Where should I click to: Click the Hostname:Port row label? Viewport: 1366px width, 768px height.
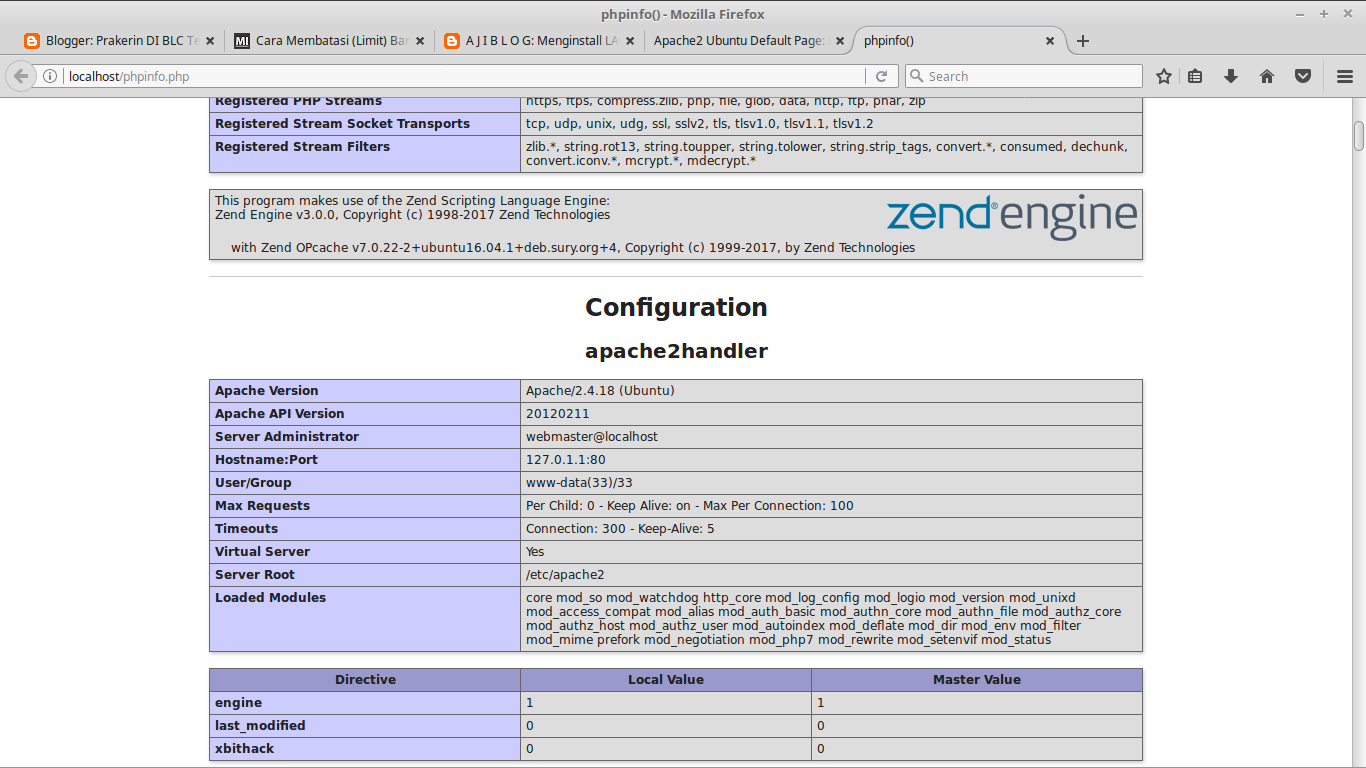click(x=266, y=460)
